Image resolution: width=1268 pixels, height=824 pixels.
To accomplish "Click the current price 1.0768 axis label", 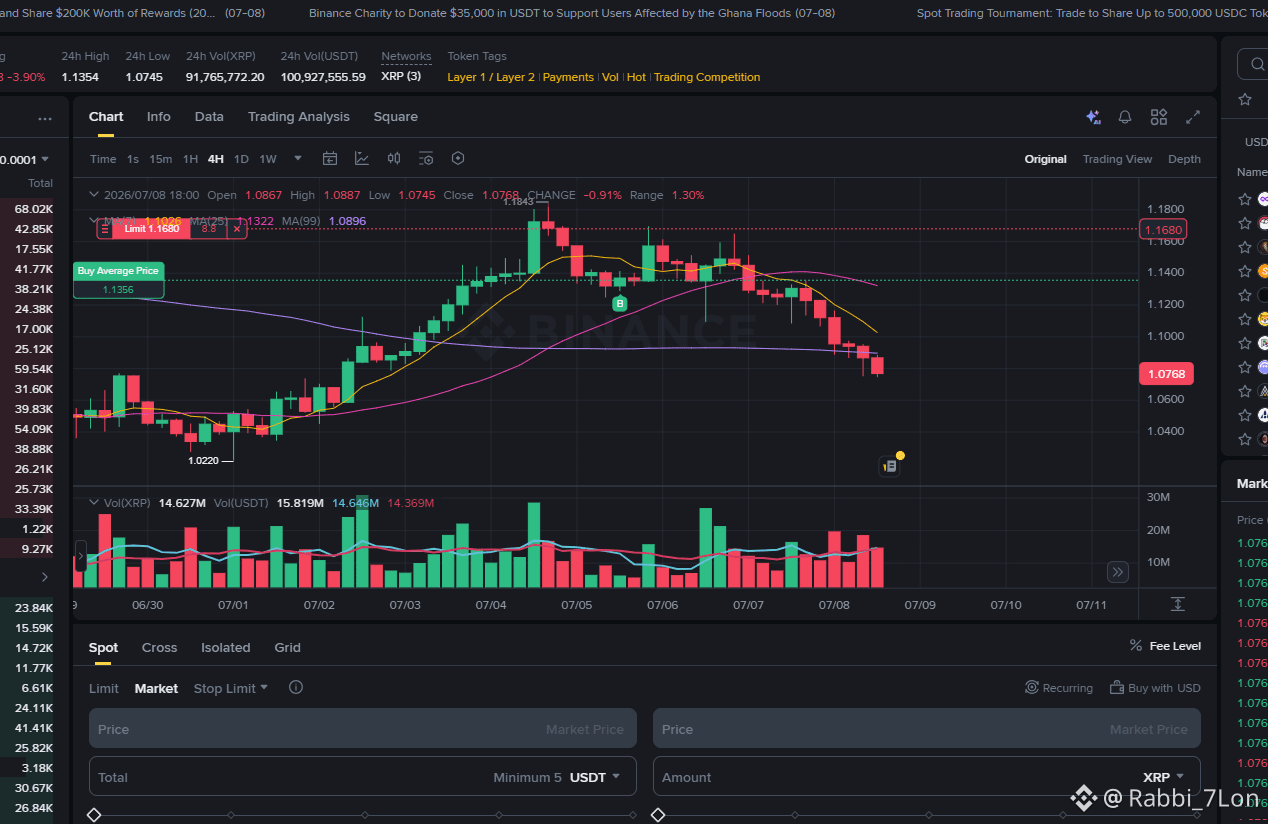I will click(x=1165, y=374).
